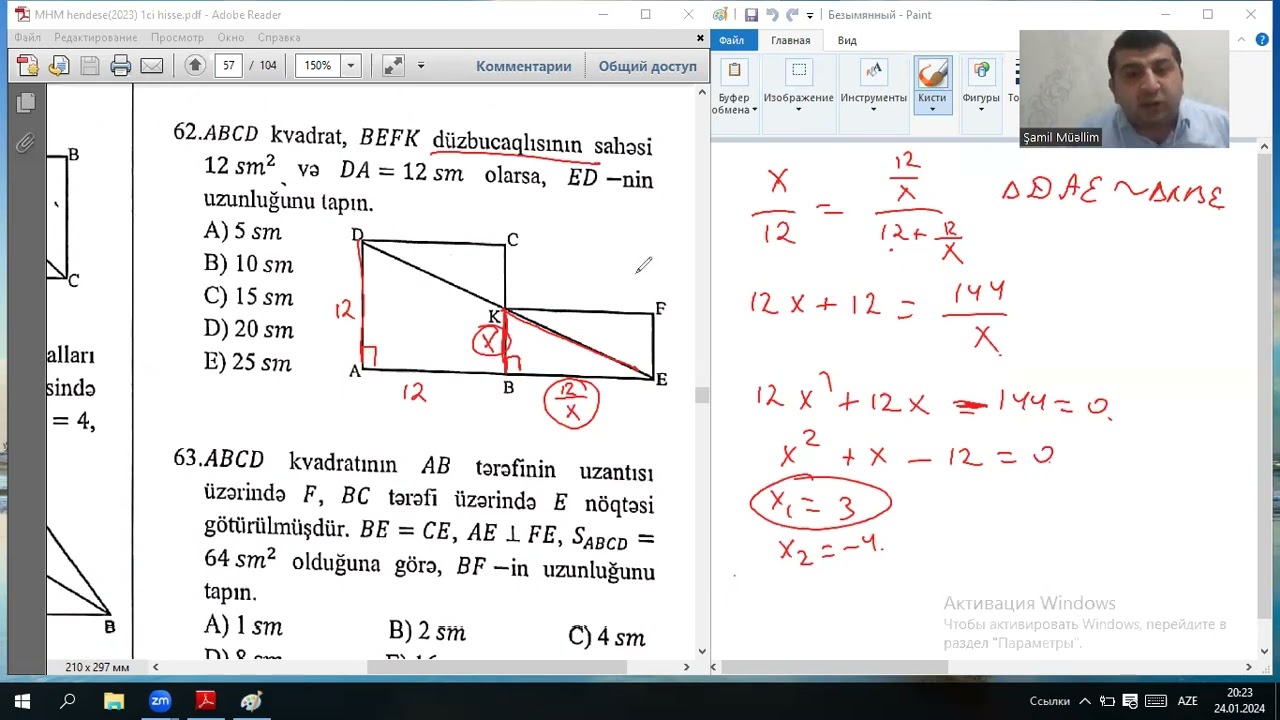Viewport: 1280px width, 720px height.
Task: Redo the last action in Paint
Action: tap(792, 15)
